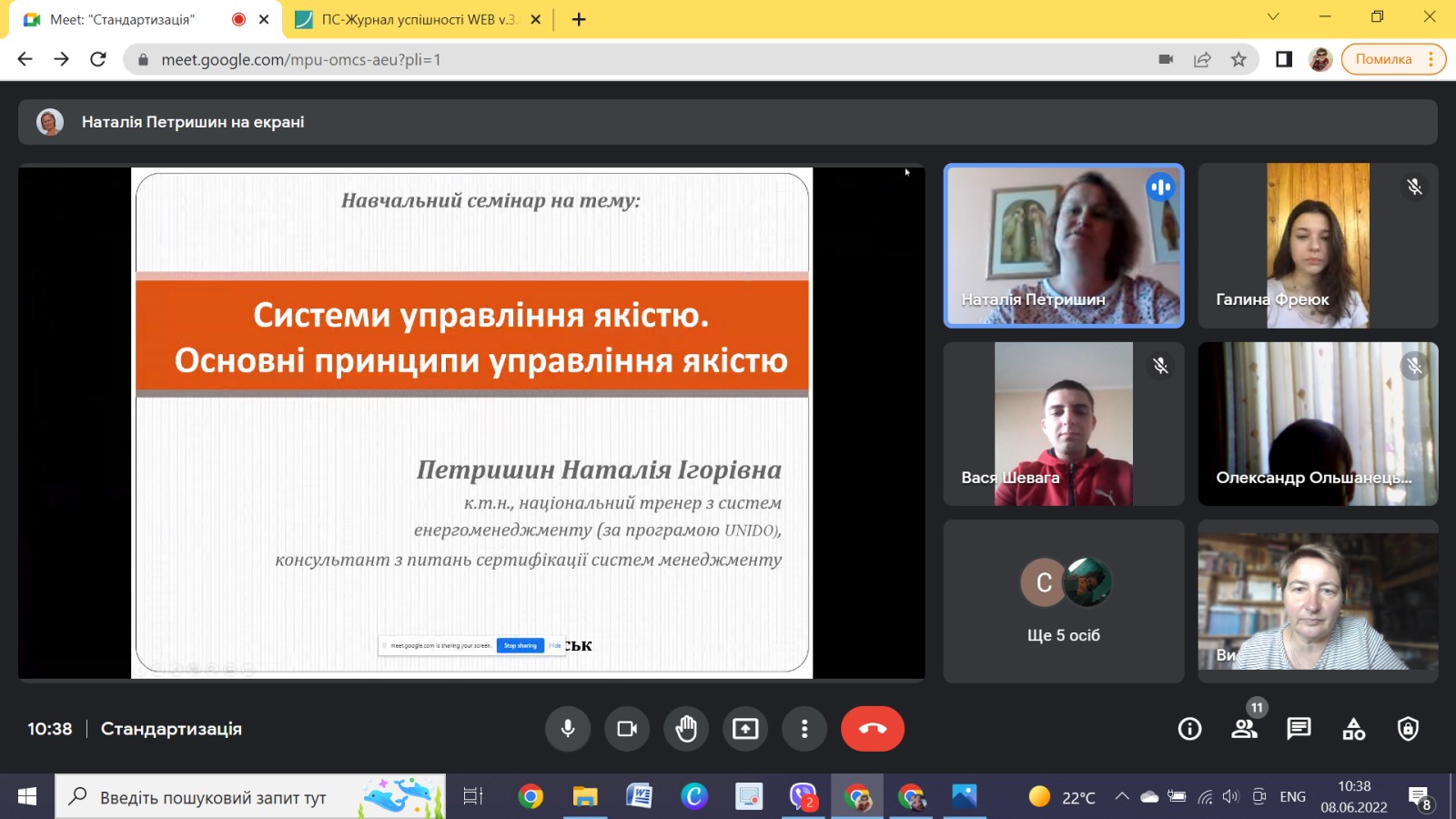Toggle the bookmark star for this page
1456x819 pixels.
click(x=1239, y=59)
